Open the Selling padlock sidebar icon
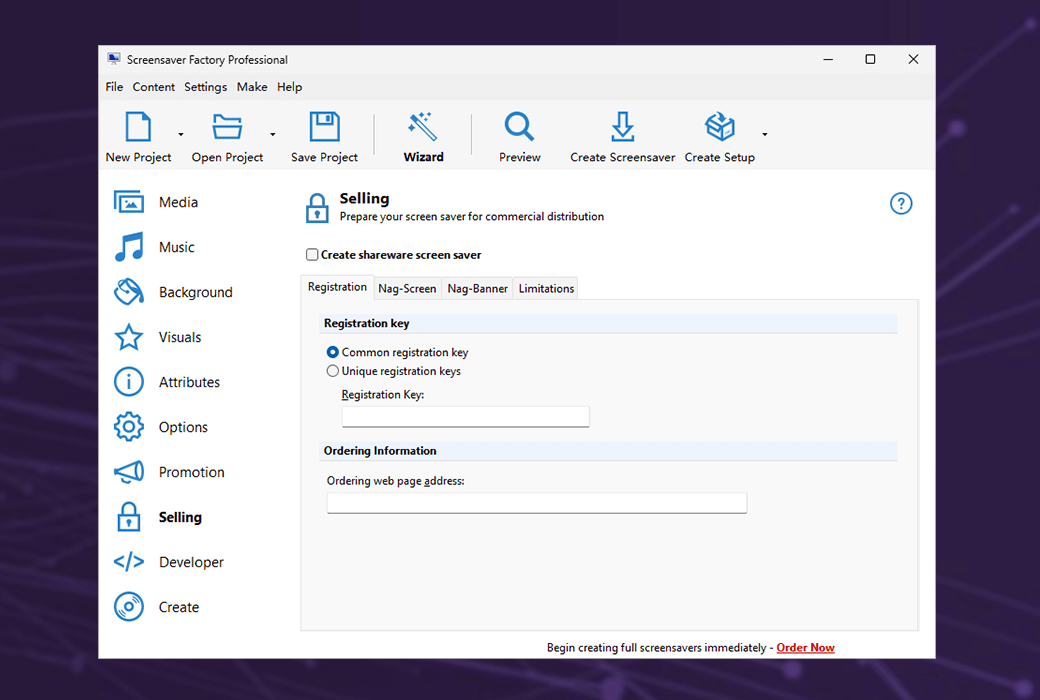This screenshot has width=1040, height=700. [x=129, y=517]
